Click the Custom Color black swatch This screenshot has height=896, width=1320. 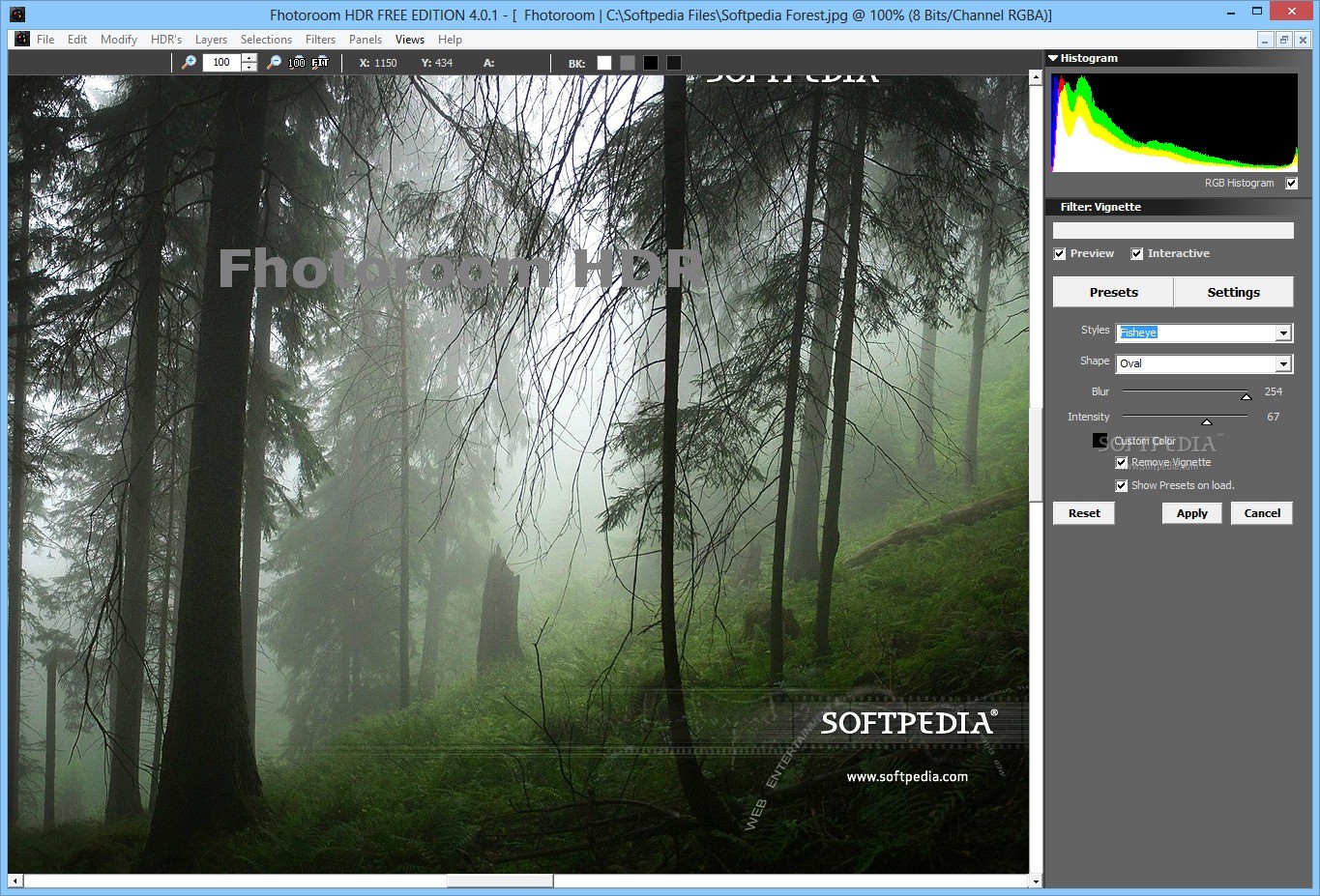[x=1100, y=441]
